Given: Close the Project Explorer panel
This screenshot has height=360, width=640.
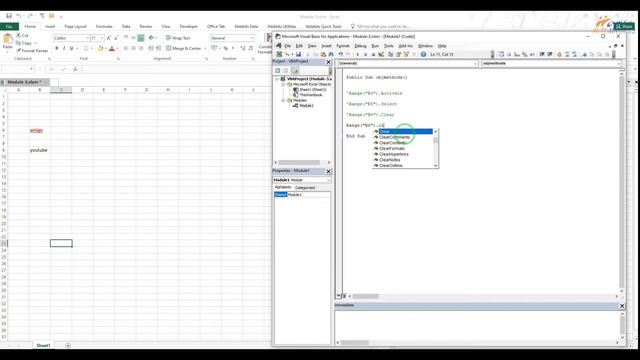Looking at the screenshot, I should [329, 62].
